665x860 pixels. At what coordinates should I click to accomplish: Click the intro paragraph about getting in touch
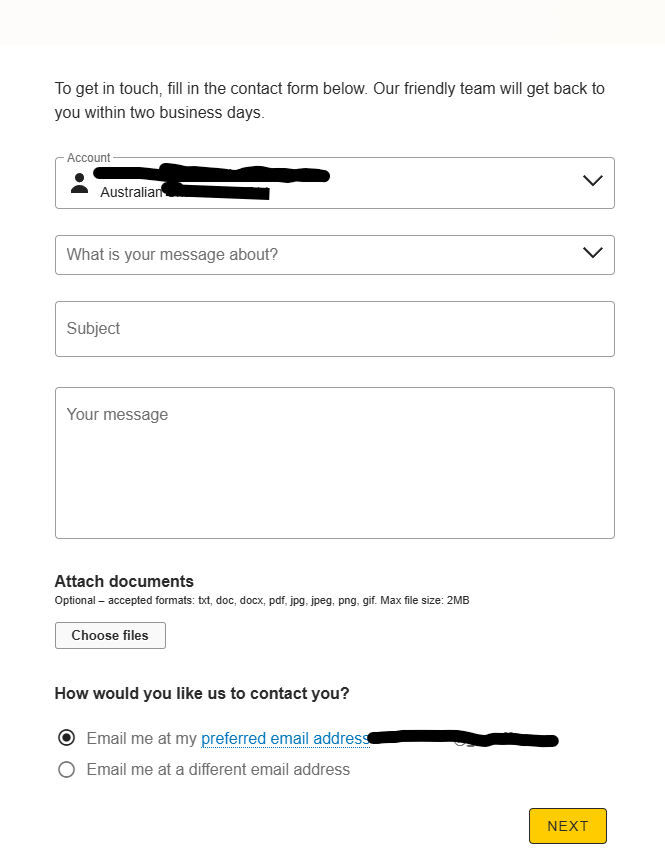click(x=329, y=100)
